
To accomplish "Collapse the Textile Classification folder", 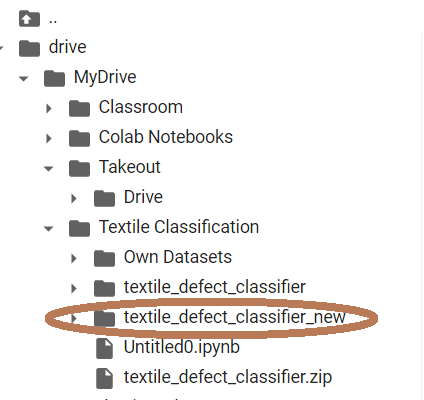I will click(x=49, y=229).
